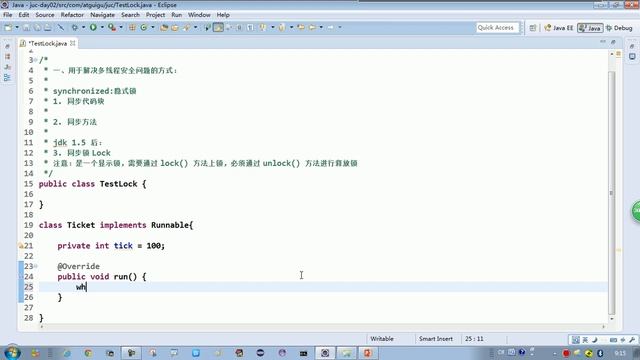Image resolution: width=640 pixels, height=360 pixels.
Task: Click the Windows Start button
Action: point(11,353)
